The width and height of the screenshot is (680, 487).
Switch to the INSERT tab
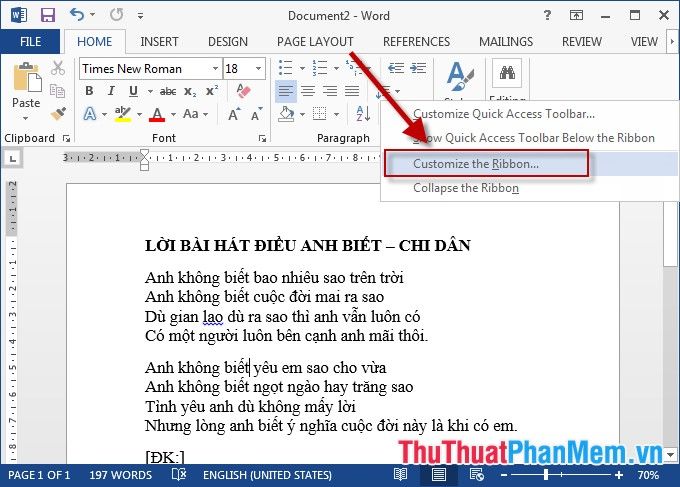159,42
